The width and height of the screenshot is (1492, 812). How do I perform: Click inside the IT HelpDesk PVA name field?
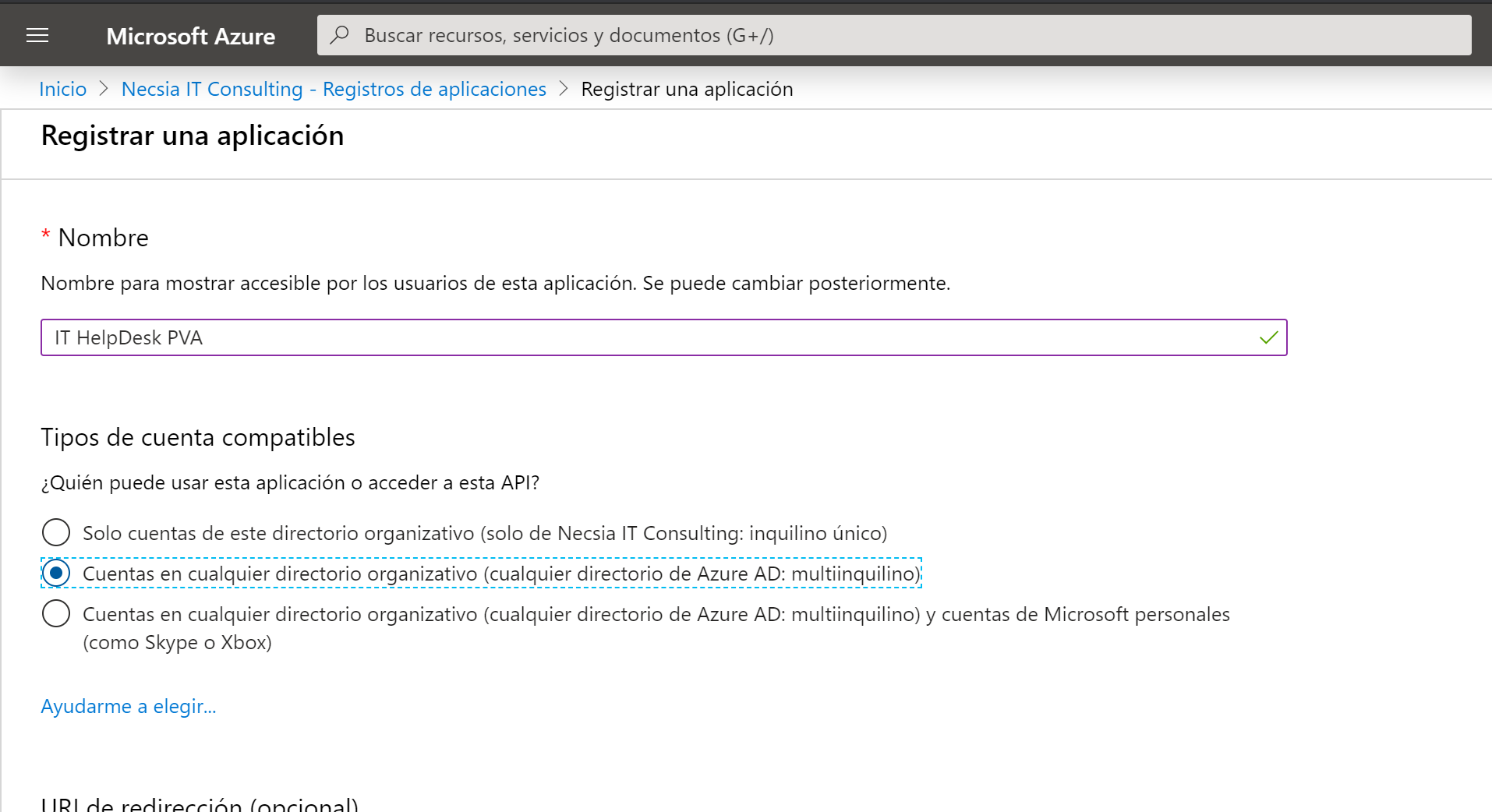tap(312, 337)
